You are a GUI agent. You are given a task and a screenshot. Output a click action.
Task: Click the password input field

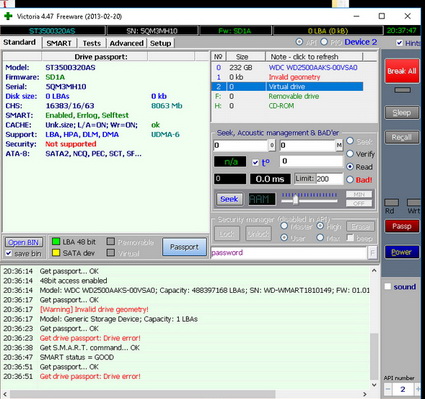pos(289,253)
